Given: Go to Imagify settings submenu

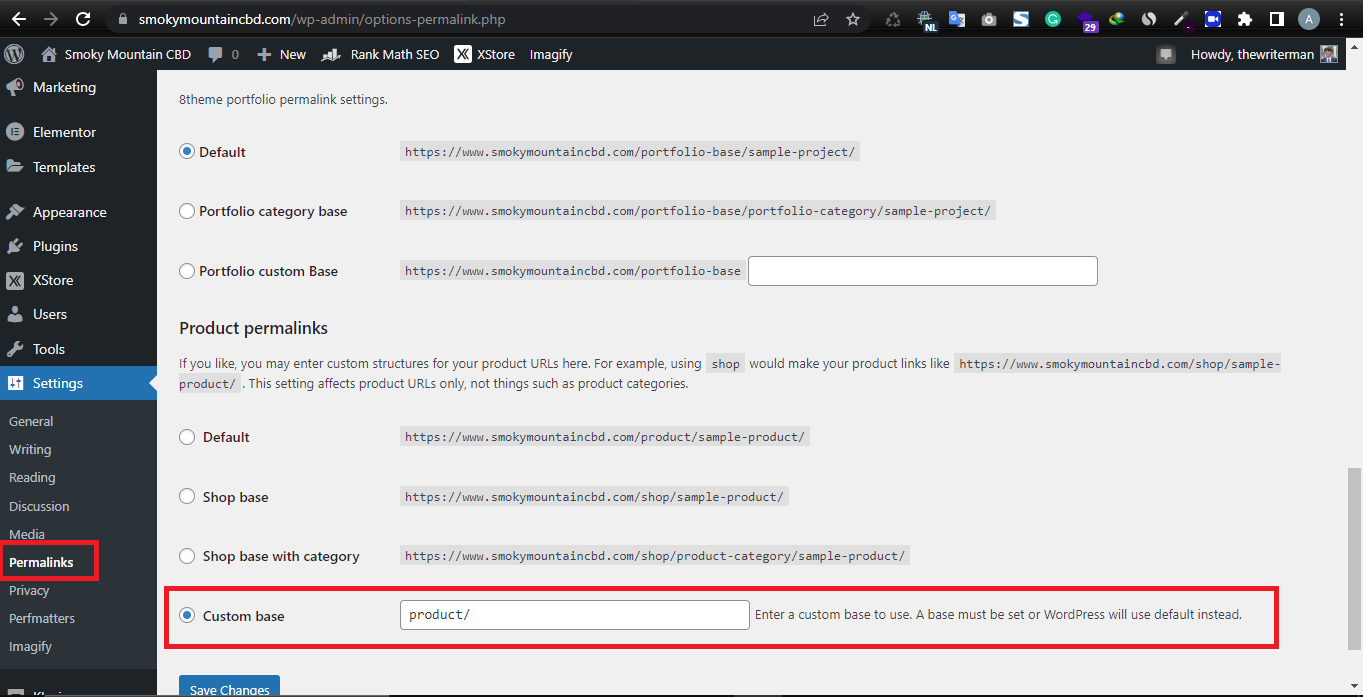Looking at the screenshot, I should (x=30, y=646).
